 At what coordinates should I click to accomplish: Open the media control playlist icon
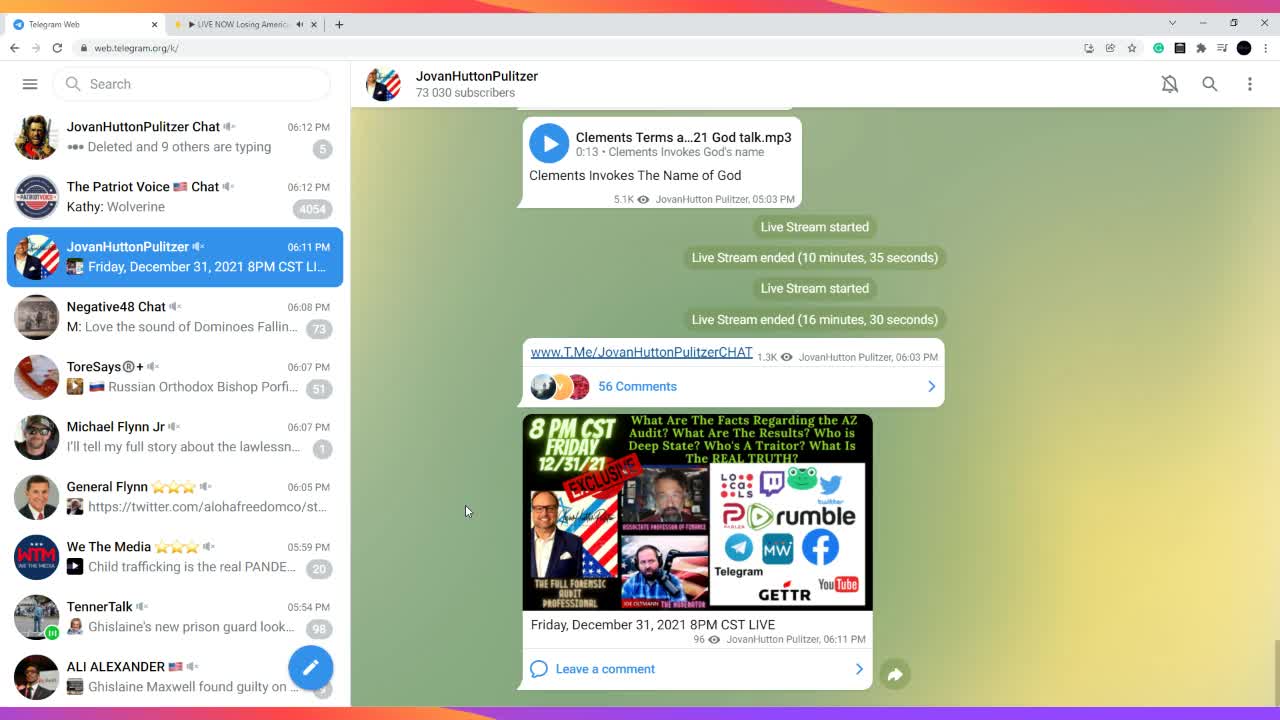tap(1222, 48)
